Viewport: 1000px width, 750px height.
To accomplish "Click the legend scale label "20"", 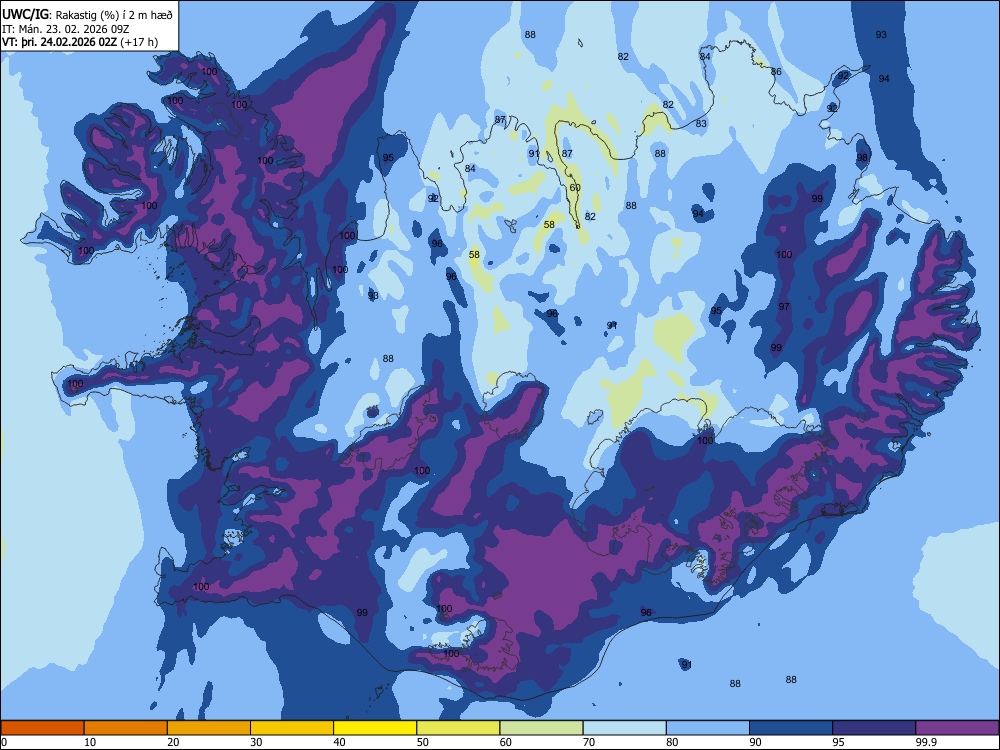I will coord(173,742).
